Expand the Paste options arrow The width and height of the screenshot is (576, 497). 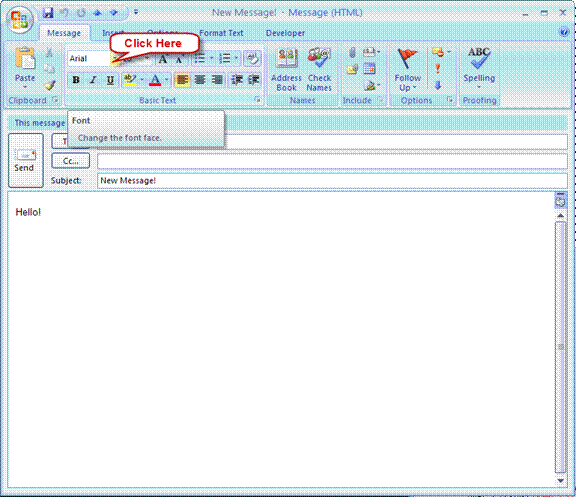click(x=25, y=87)
